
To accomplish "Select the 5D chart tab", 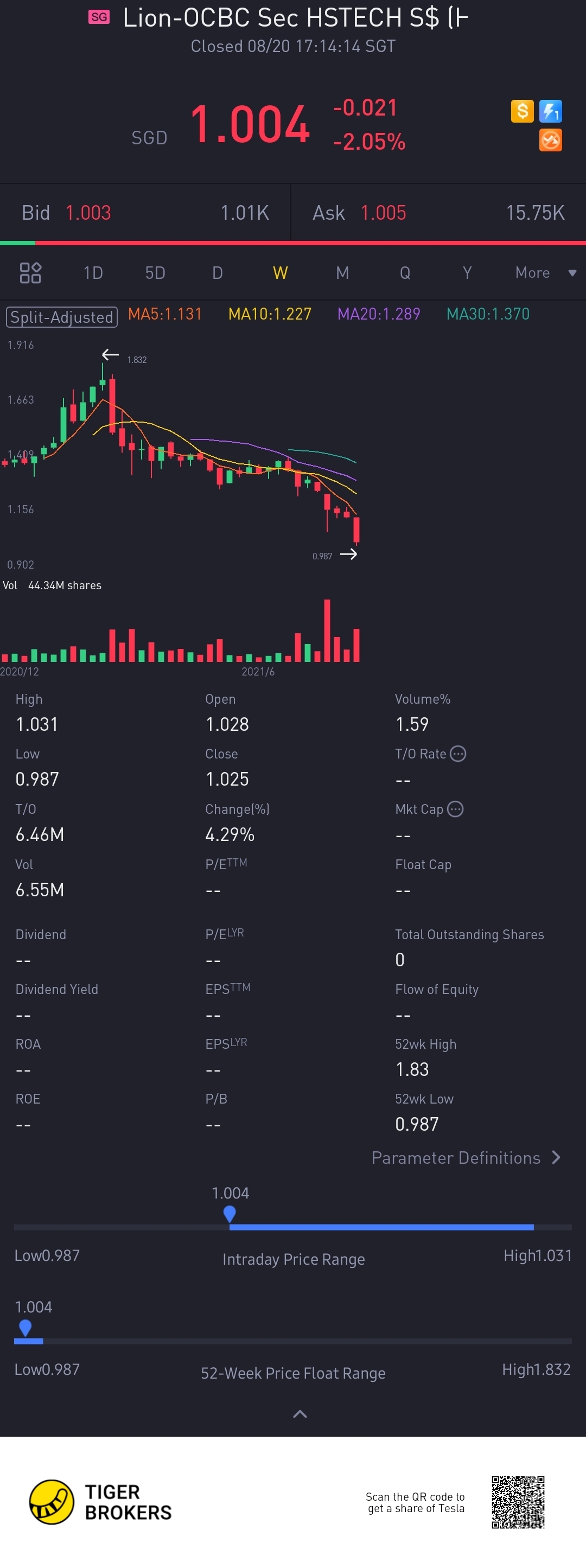I will point(155,273).
